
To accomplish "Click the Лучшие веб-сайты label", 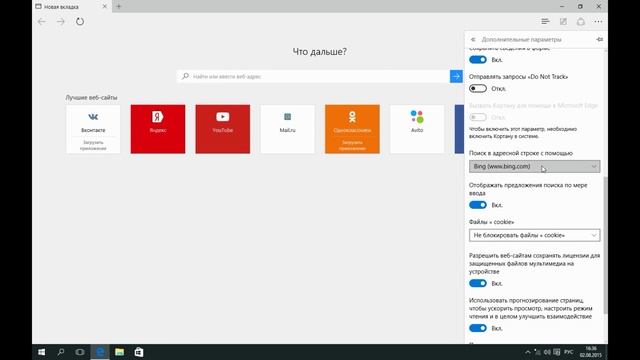I will pyautogui.click(x=91, y=98).
